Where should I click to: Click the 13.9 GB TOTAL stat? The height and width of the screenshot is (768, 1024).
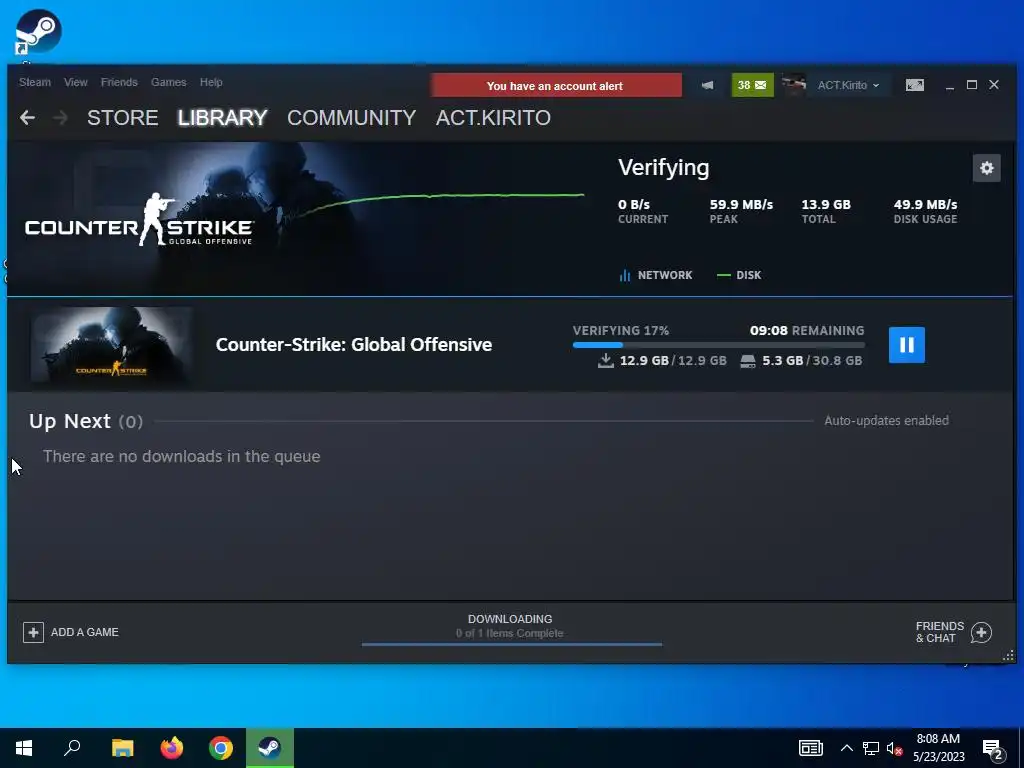click(x=826, y=211)
